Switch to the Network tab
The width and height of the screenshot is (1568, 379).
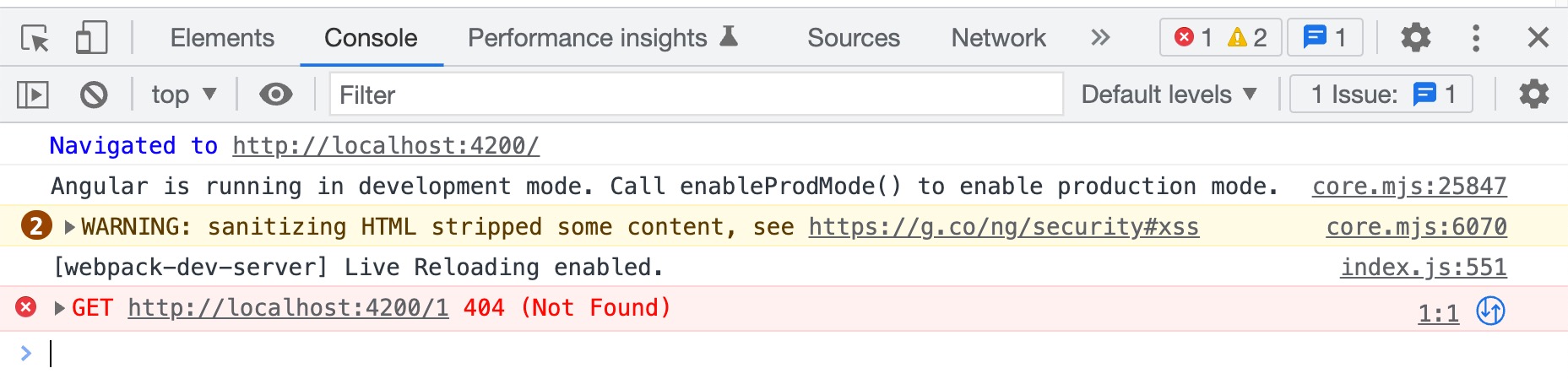(x=998, y=38)
